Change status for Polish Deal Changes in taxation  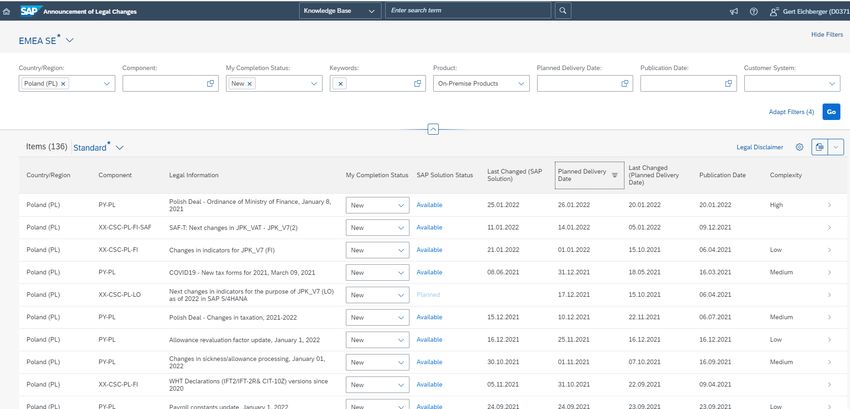377,317
